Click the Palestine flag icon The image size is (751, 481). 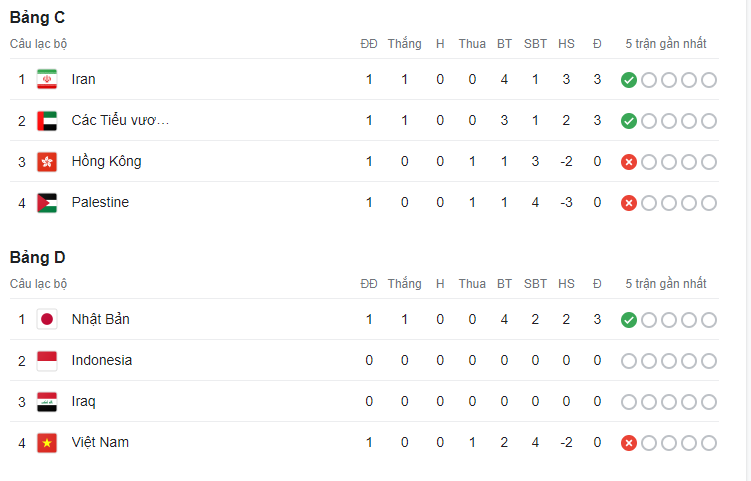pos(47,203)
